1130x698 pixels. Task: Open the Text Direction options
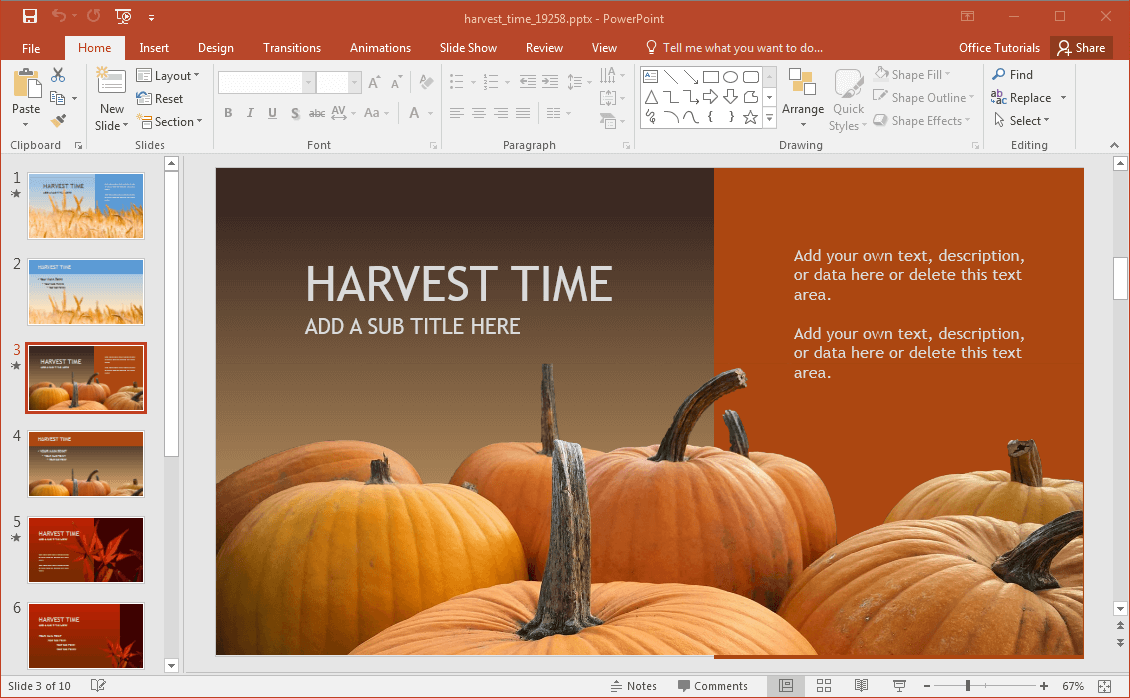612,75
